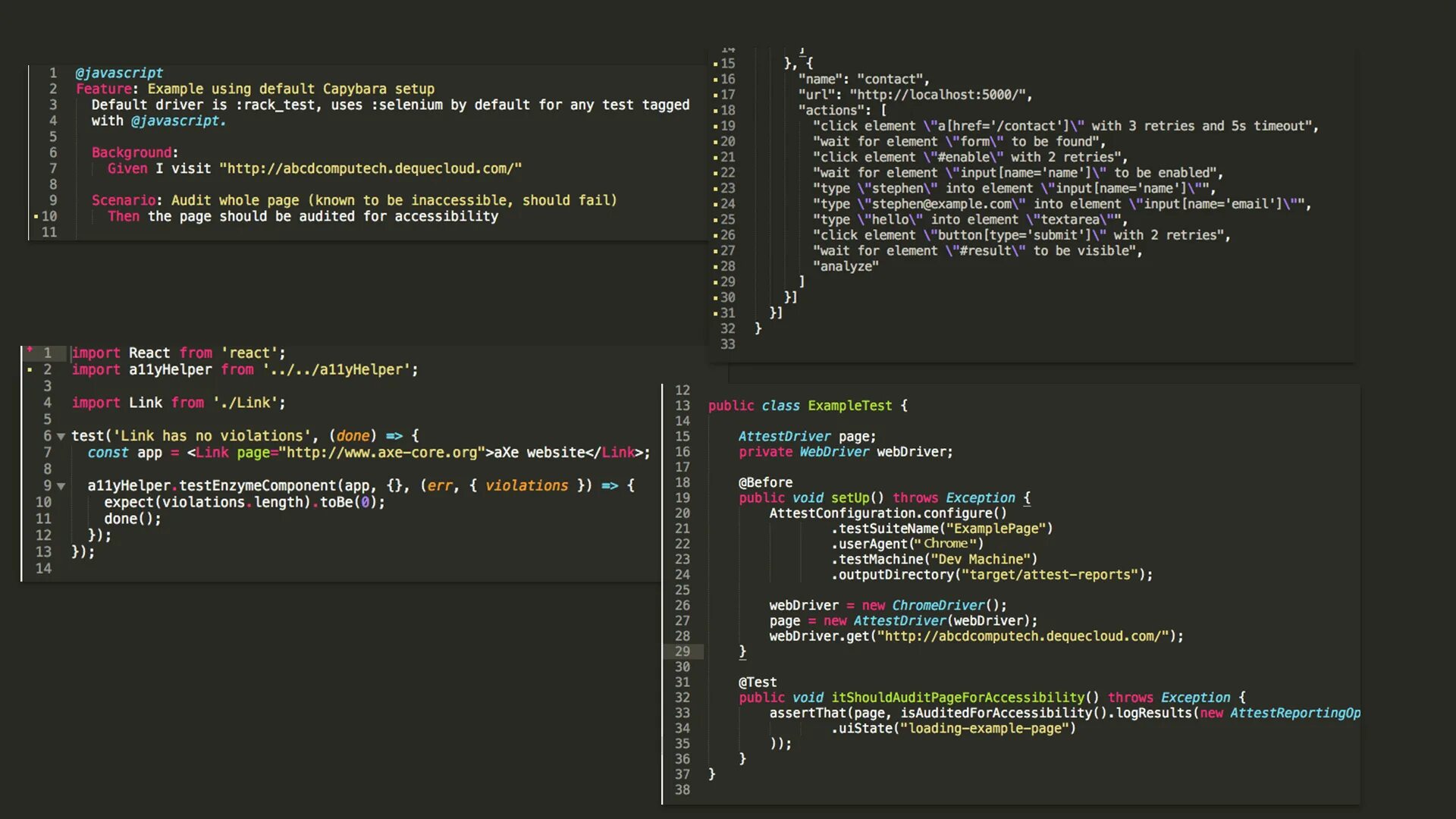The width and height of the screenshot is (1456, 819).
Task: Click the 'react' import string on line 1
Action: 249,353
